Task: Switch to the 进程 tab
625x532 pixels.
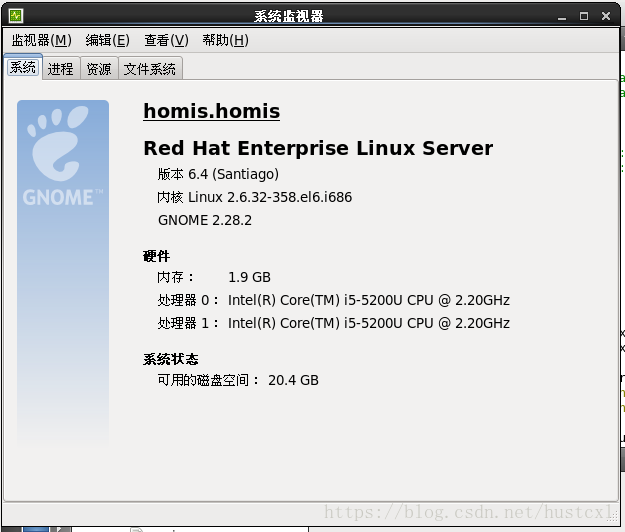Action: [x=61, y=69]
